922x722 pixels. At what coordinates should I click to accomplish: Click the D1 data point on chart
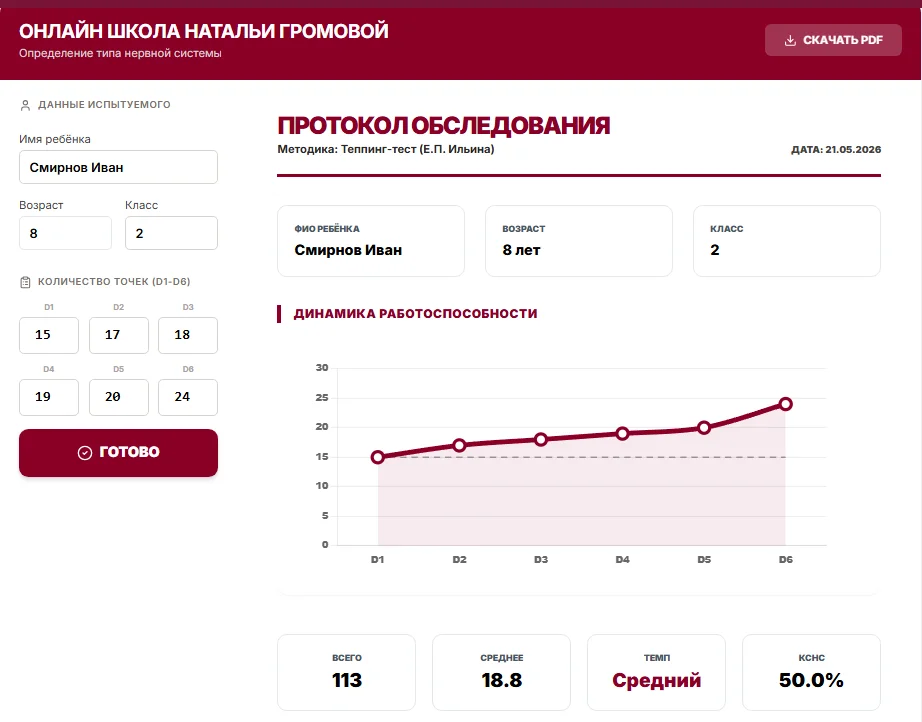(x=378, y=457)
